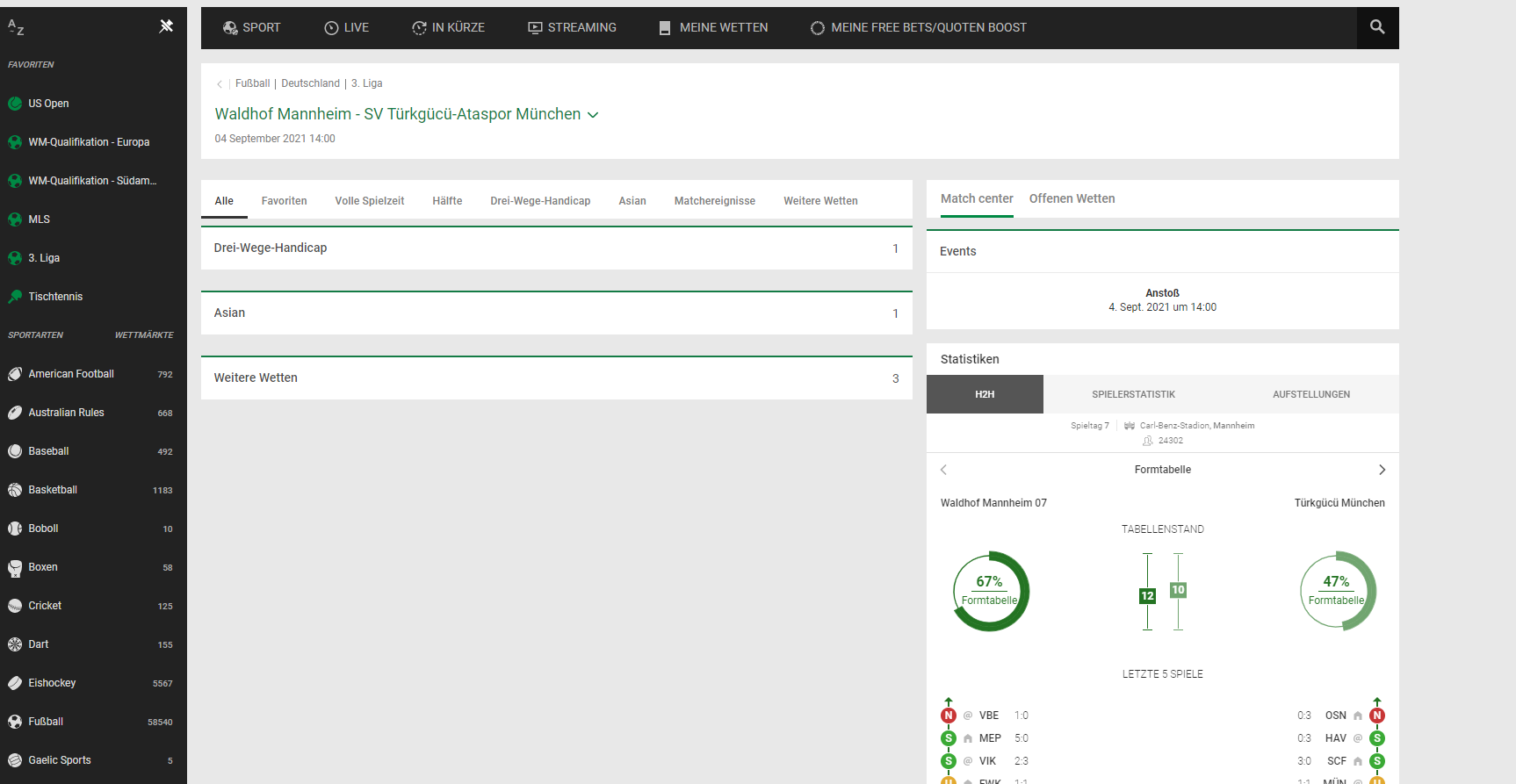Go to previous statistic before Formtabelle
The width and height of the screenshot is (1516, 784).
pos(944,470)
